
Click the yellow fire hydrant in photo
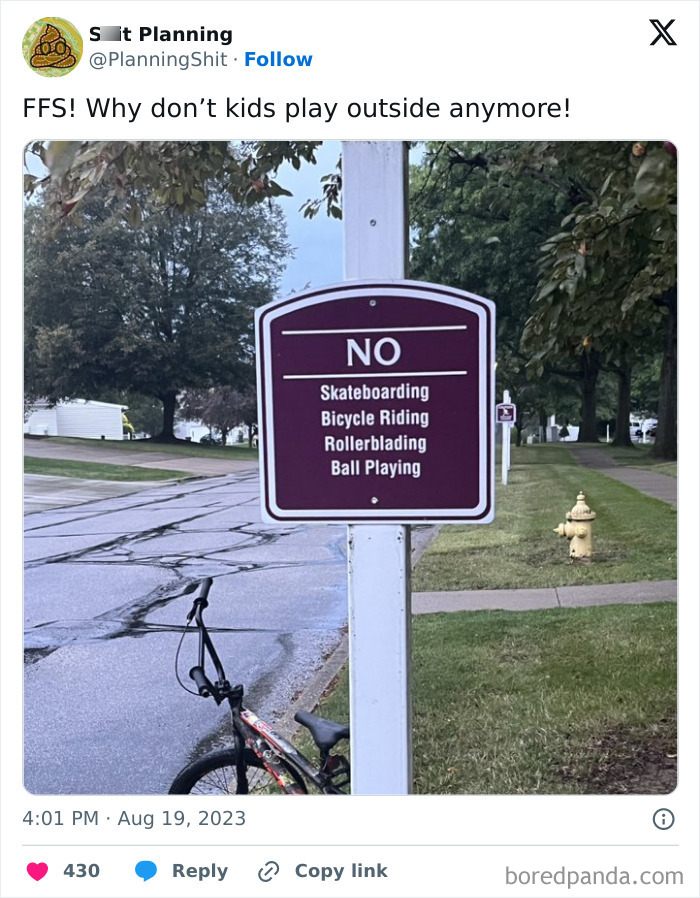pyautogui.click(x=576, y=525)
